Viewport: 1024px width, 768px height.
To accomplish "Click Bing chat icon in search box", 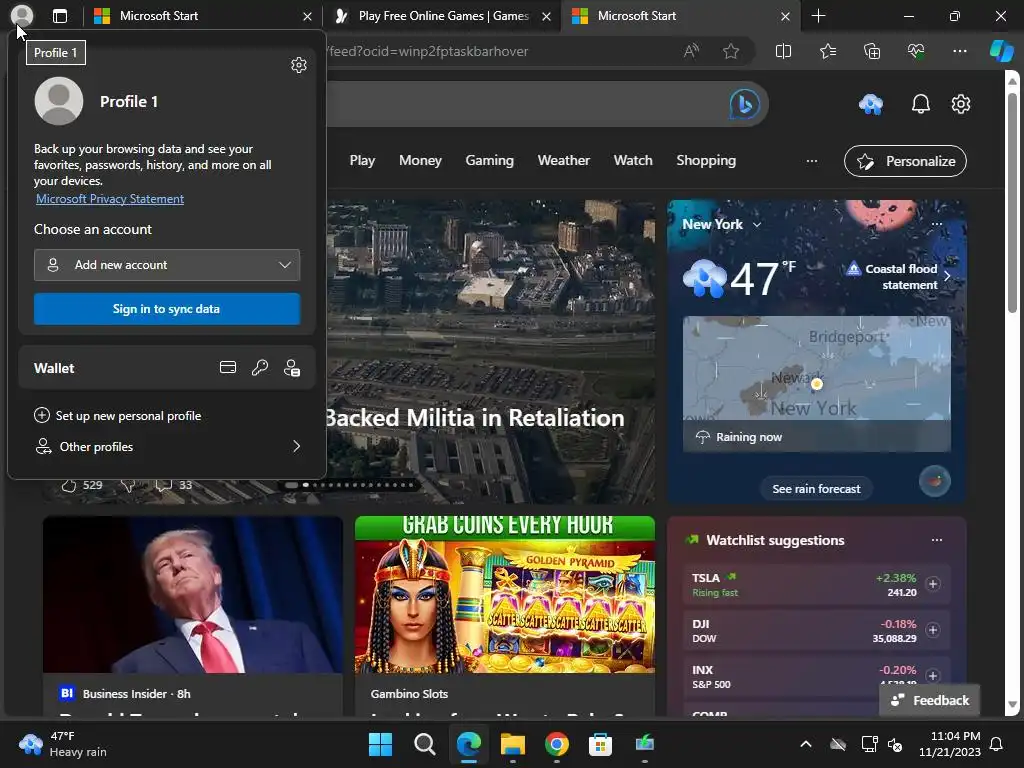I will point(744,104).
